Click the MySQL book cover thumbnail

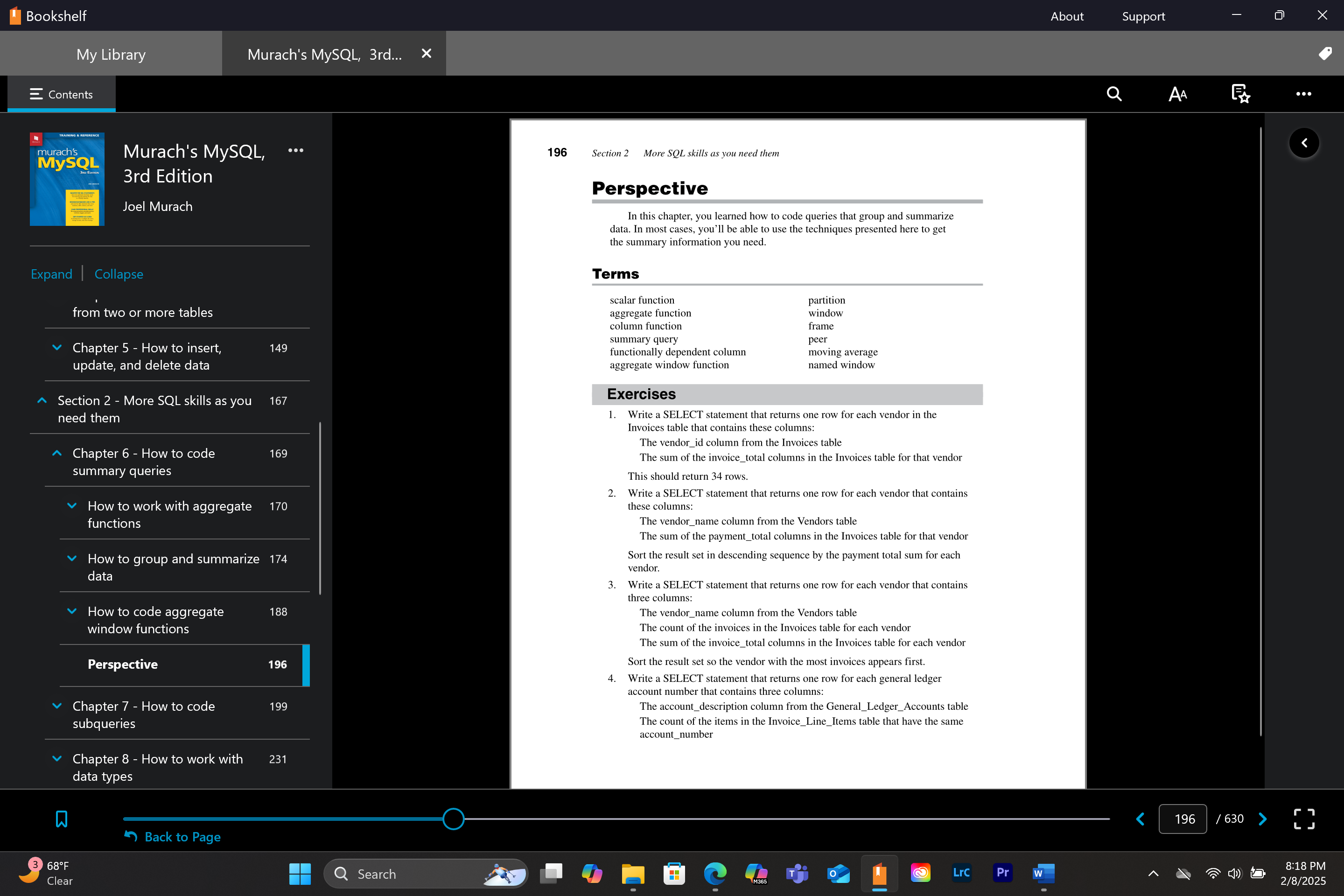pyautogui.click(x=67, y=179)
